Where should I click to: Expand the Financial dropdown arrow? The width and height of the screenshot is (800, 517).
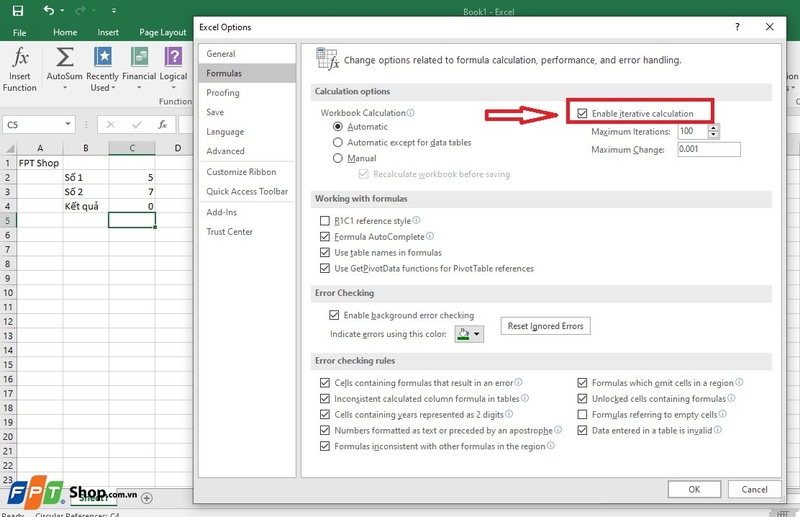click(x=139, y=88)
